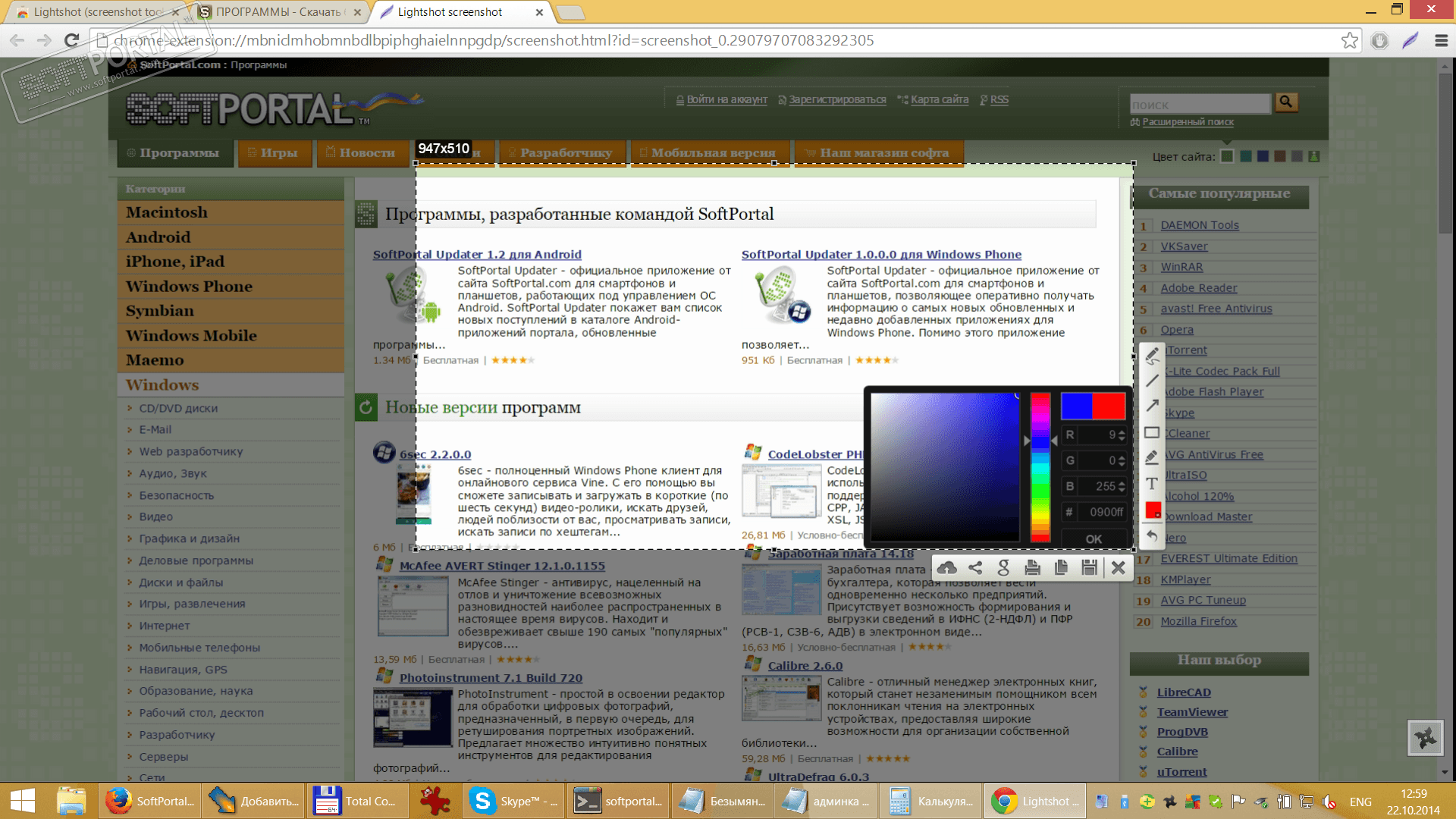The image size is (1456, 819).
Task: Select the Rectangle tool
Action: [1152, 432]
